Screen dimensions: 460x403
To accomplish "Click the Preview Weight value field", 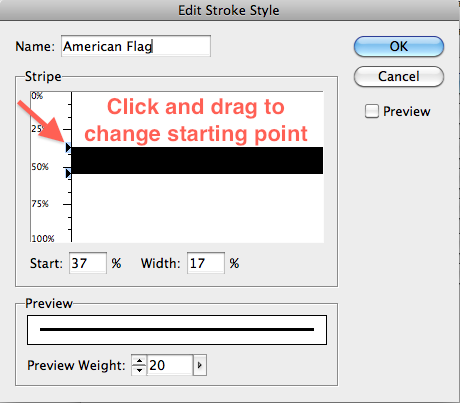I will point(170,365).
